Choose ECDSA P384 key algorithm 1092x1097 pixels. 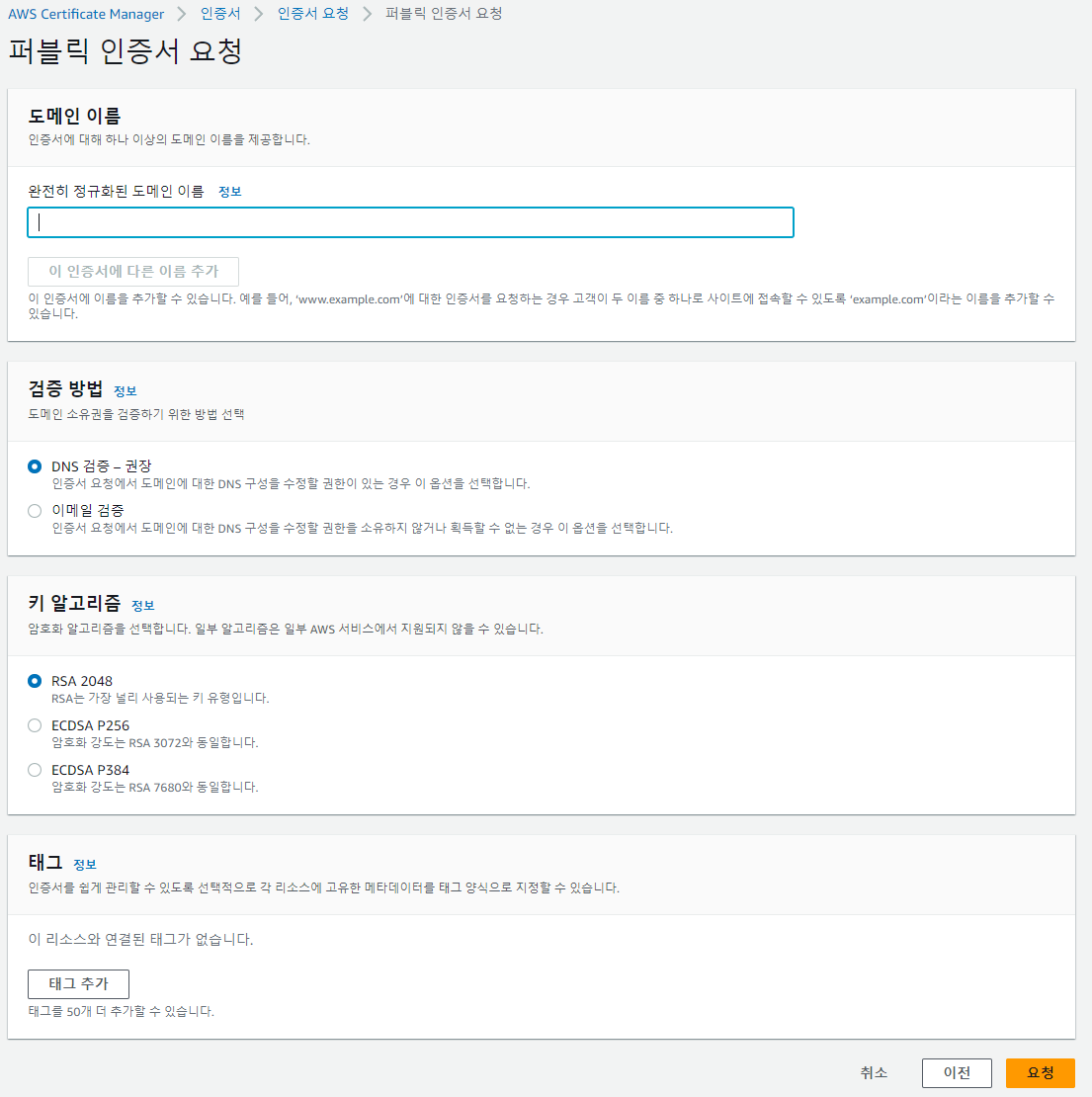pyautogui.click(x=35, y=770)
